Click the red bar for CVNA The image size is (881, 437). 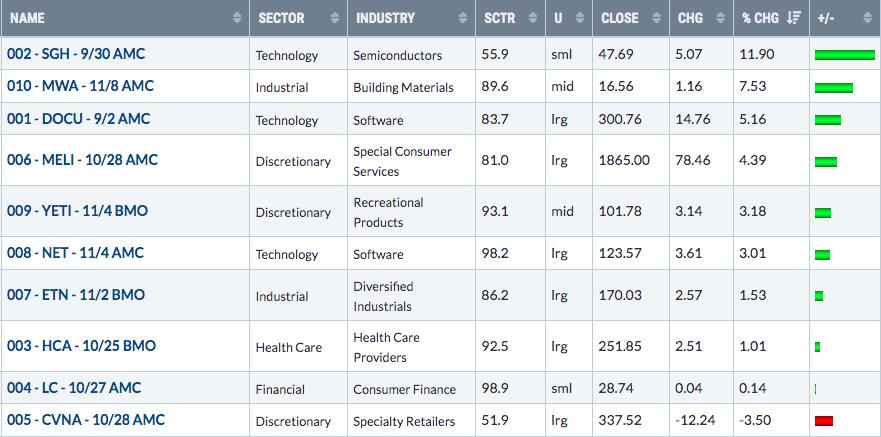[x=824, y=421]
